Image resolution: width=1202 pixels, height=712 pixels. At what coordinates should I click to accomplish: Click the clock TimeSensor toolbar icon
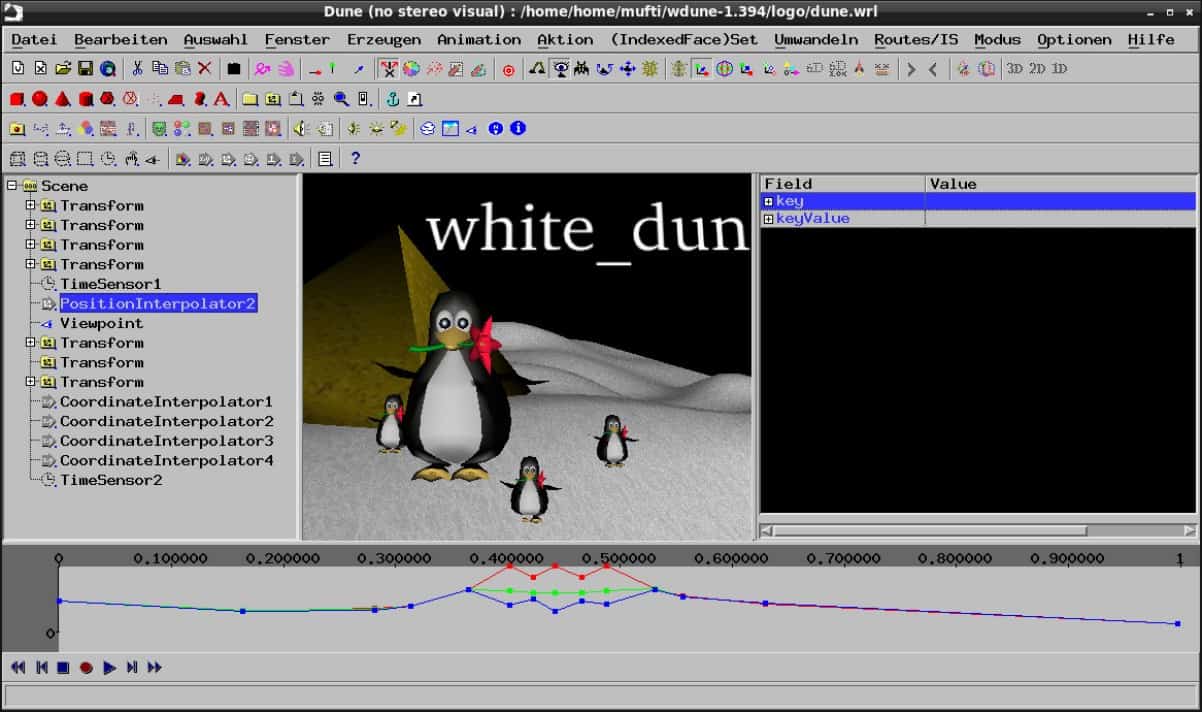tap(108, 158)
